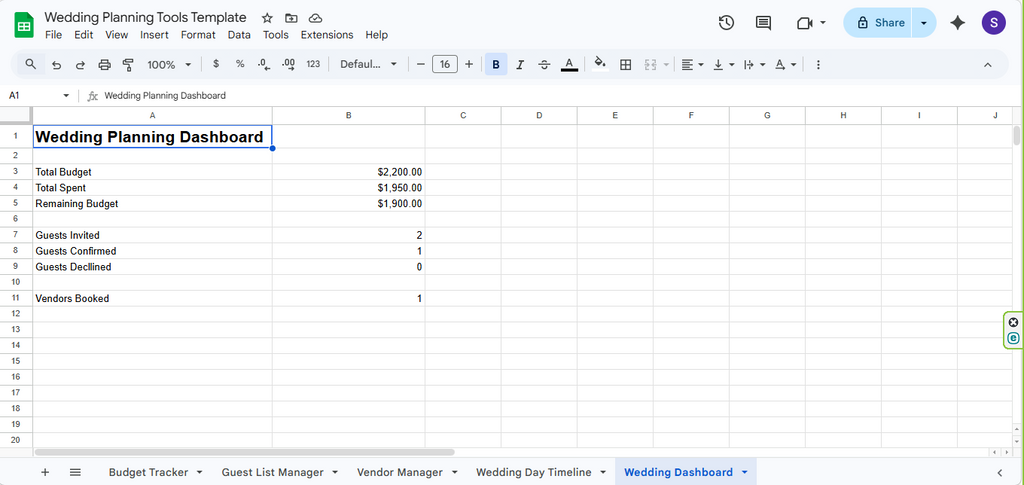Redo the last action
Viewport: 1024px width, 485px height.
[80, 65]
